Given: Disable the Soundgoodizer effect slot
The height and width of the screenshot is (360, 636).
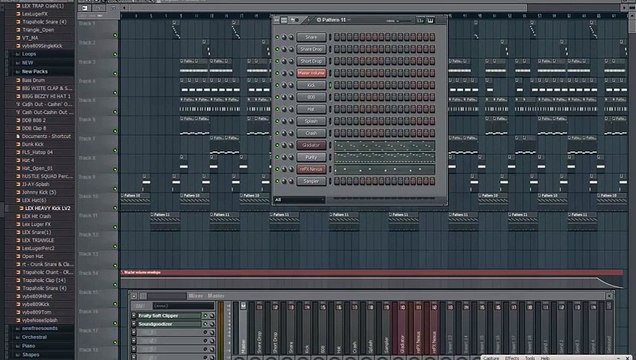Looking at the screenshot, I should [205, 324].
